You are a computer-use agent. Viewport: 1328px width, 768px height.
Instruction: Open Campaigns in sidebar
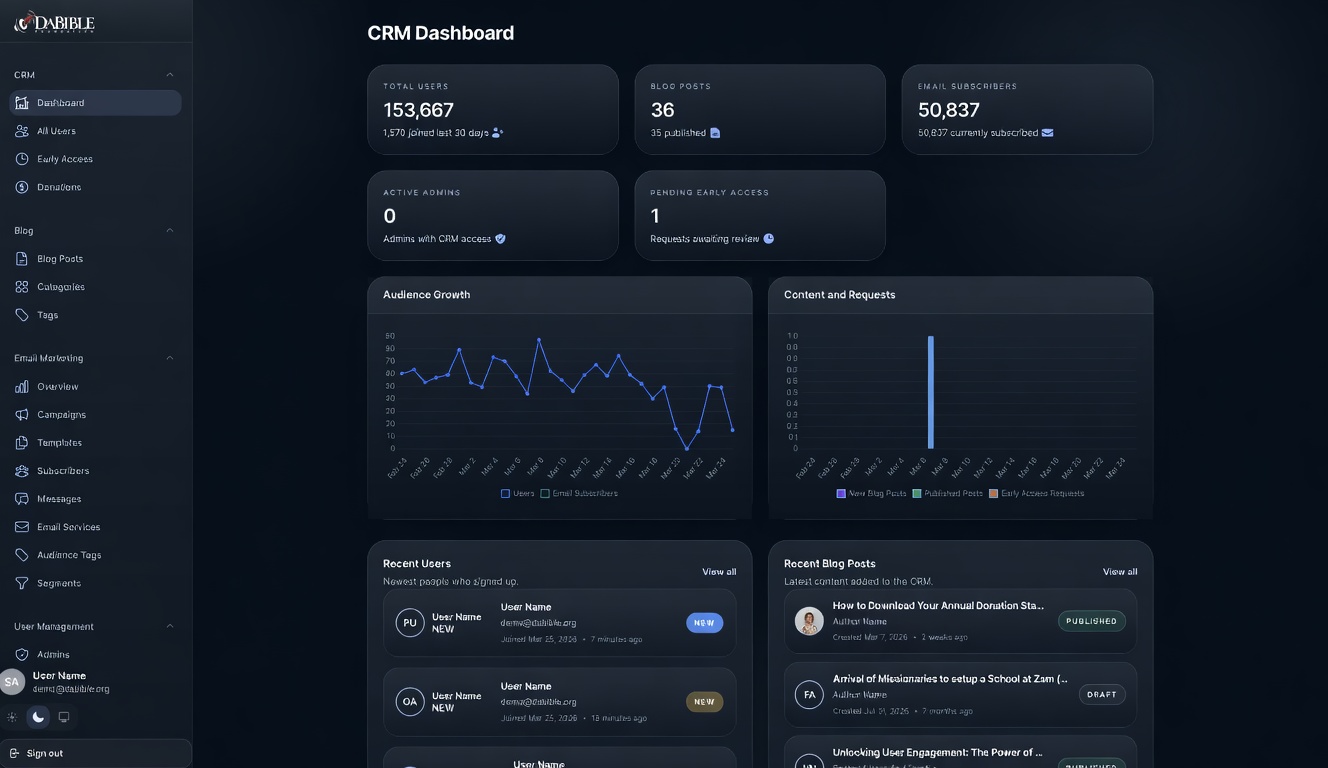(95, 415)
